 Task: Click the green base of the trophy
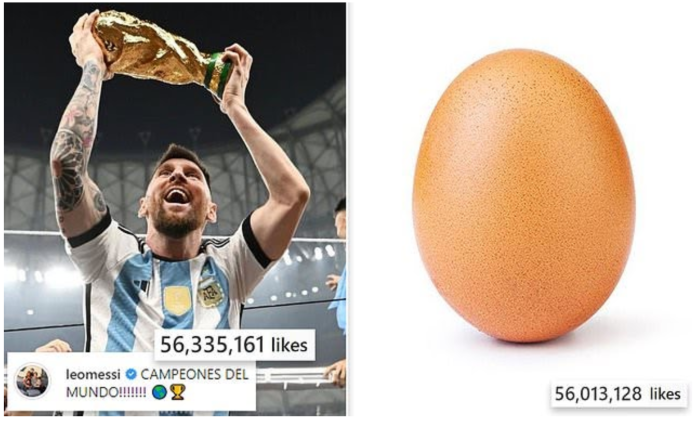(x=218, y=72)
